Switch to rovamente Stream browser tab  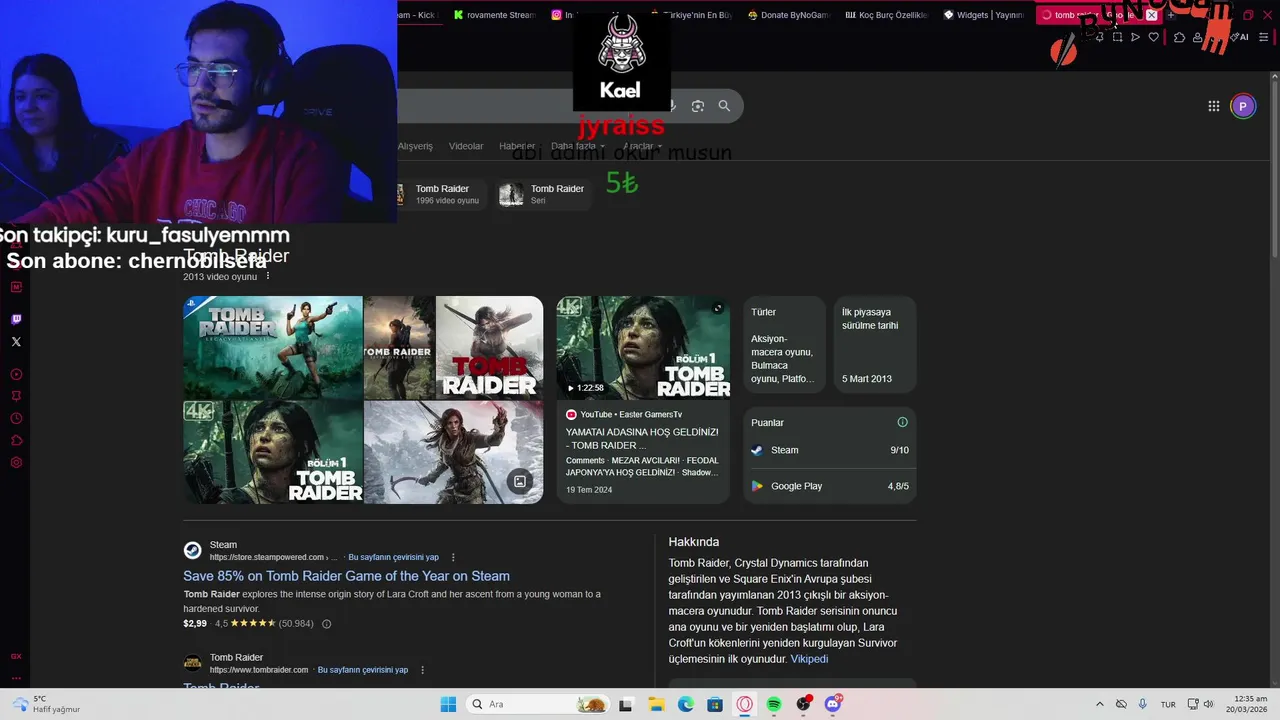(494, 15)
